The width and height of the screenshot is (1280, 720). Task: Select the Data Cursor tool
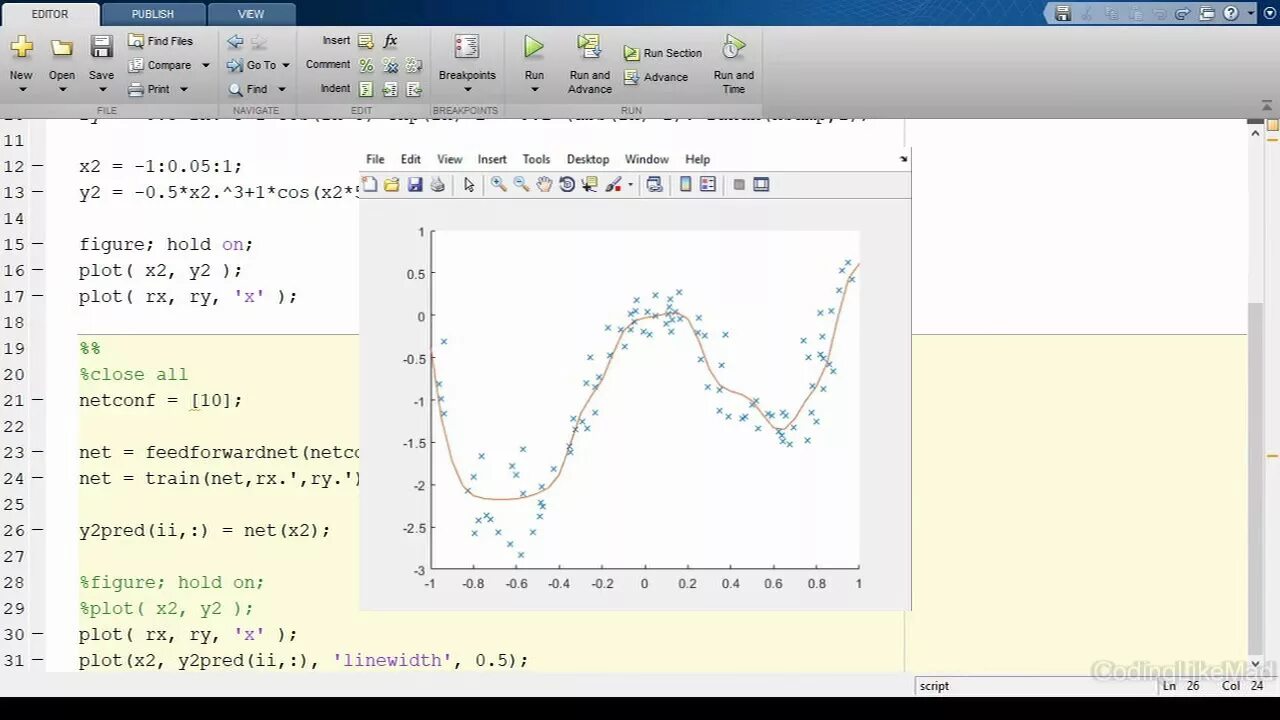[589, 184]
